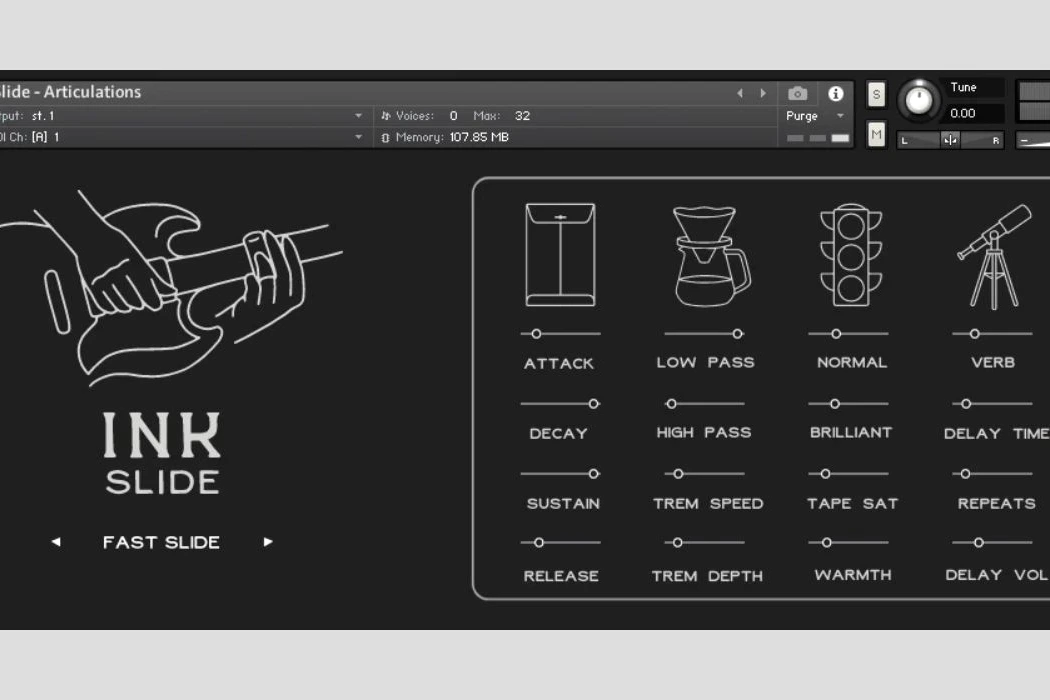
Task: Open the instrument info icon
Action: (836, 93)
